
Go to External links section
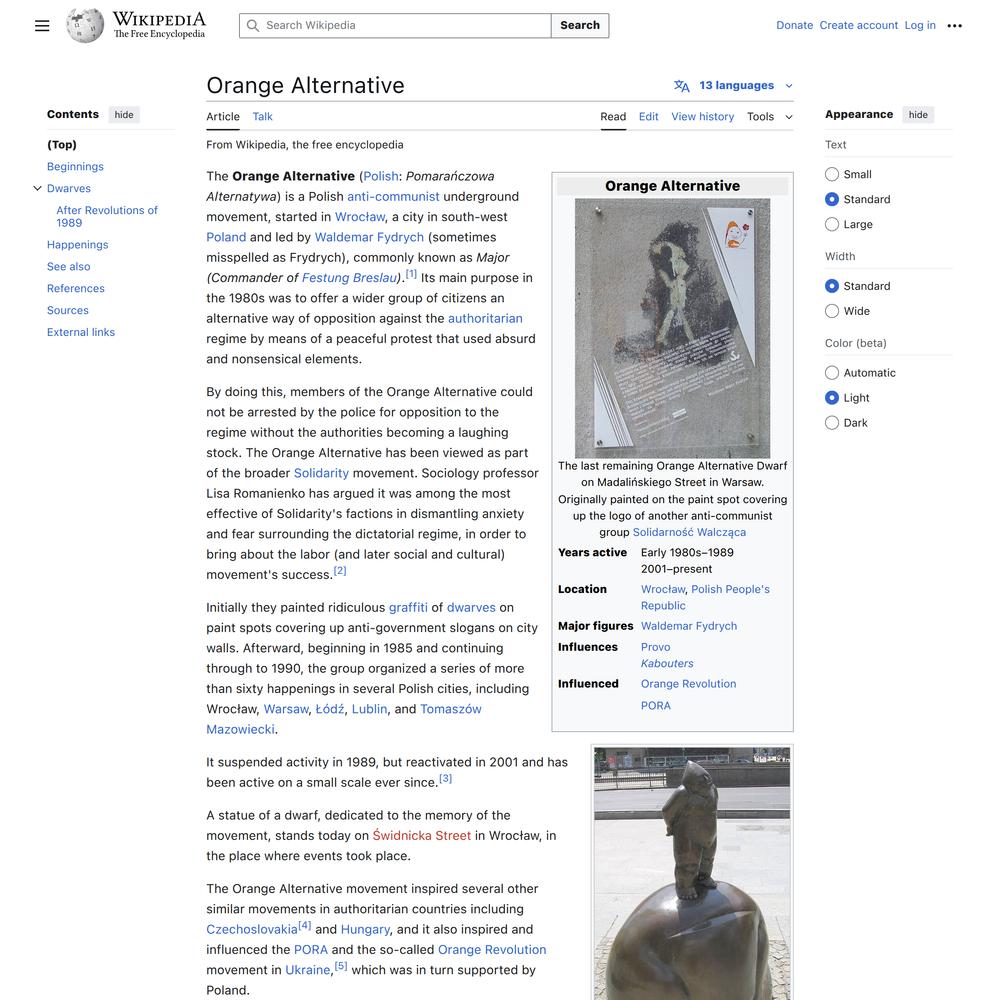pyautogui.click(x=81, y=332)
